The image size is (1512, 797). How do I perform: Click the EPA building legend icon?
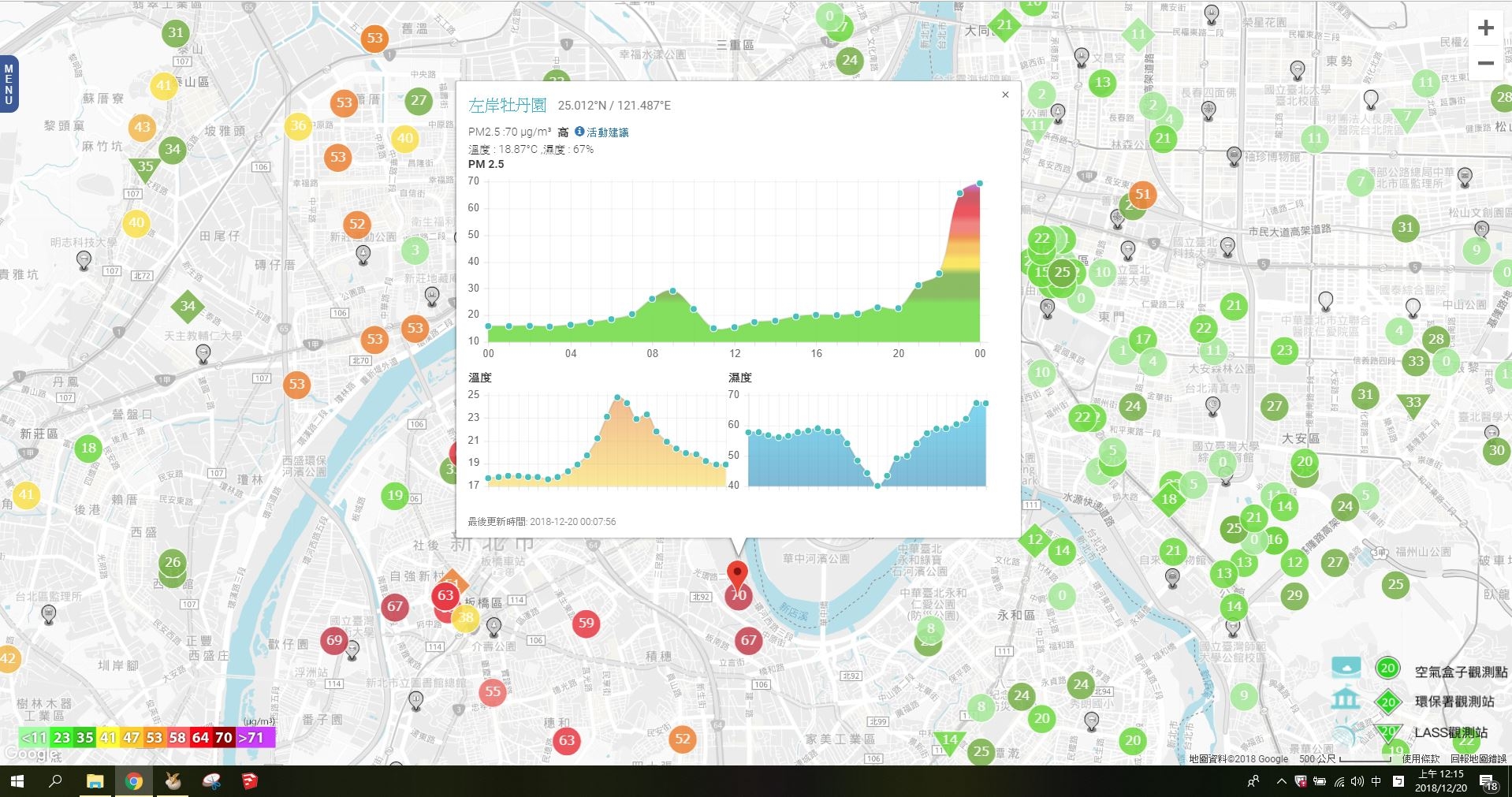click(1346, 698)
